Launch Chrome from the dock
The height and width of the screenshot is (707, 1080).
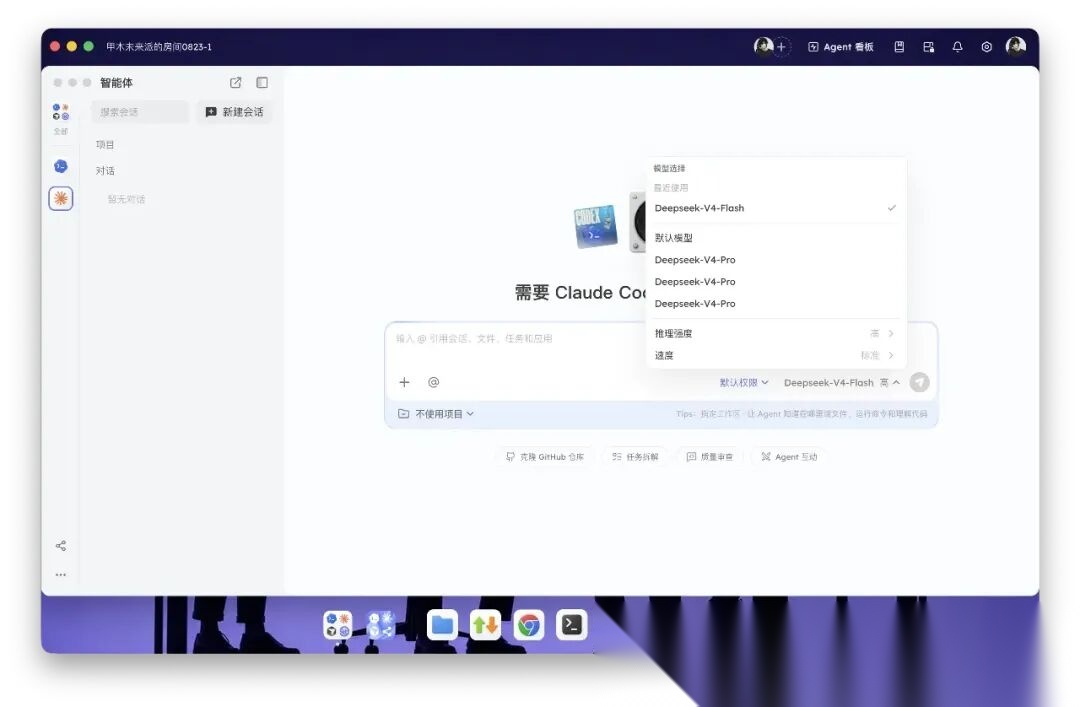[x=529, y=625]
